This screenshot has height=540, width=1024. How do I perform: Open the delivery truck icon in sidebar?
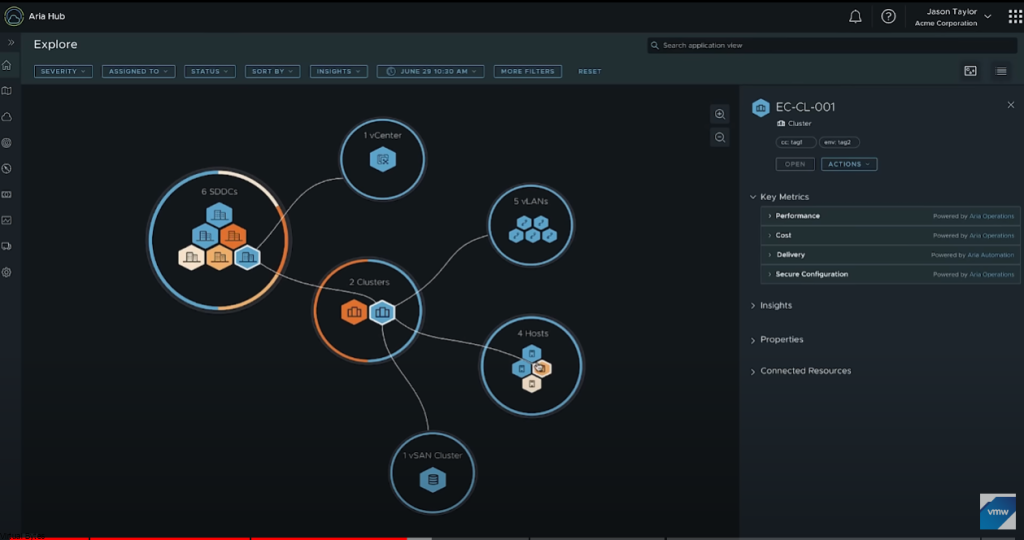(7, 246)
